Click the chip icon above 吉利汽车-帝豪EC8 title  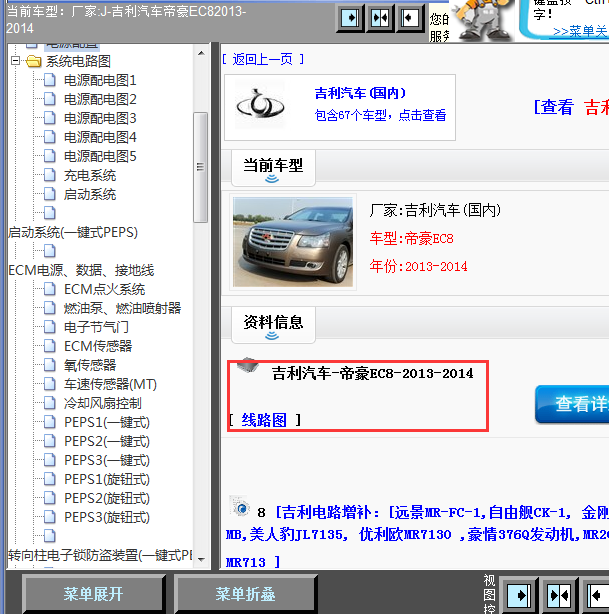(x=247, y=365)
